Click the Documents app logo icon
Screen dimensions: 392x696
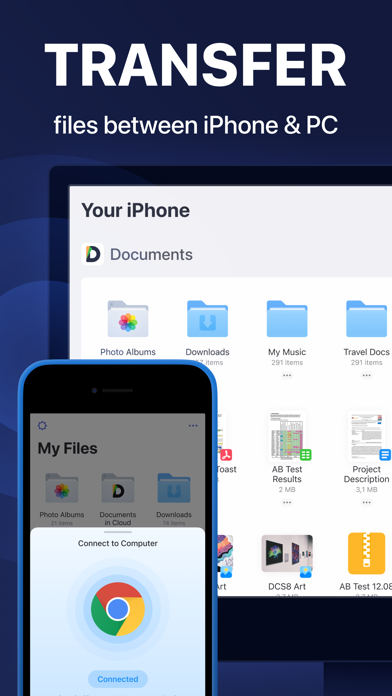pyautogui.click(x=92, y=254)
